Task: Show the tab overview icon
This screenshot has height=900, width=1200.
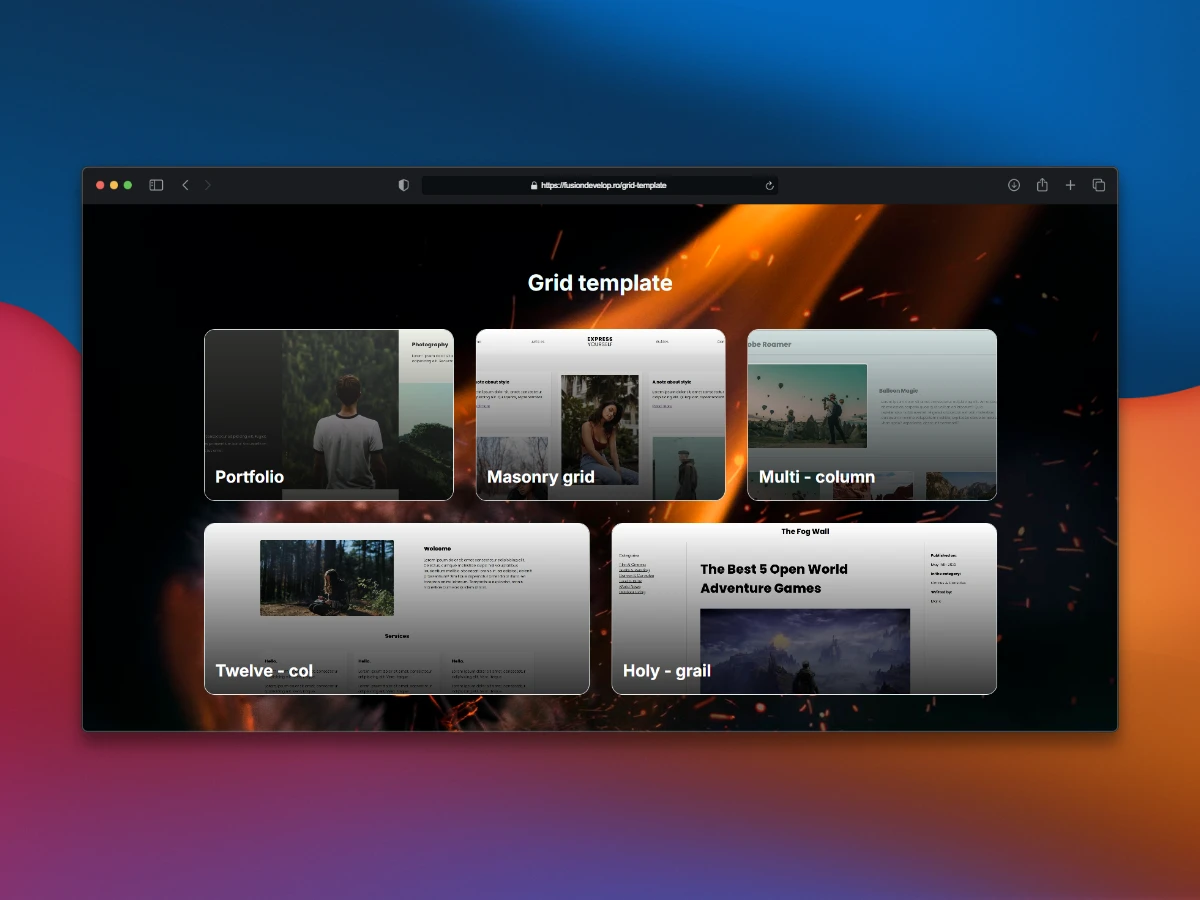Action: coord(1099,185)
